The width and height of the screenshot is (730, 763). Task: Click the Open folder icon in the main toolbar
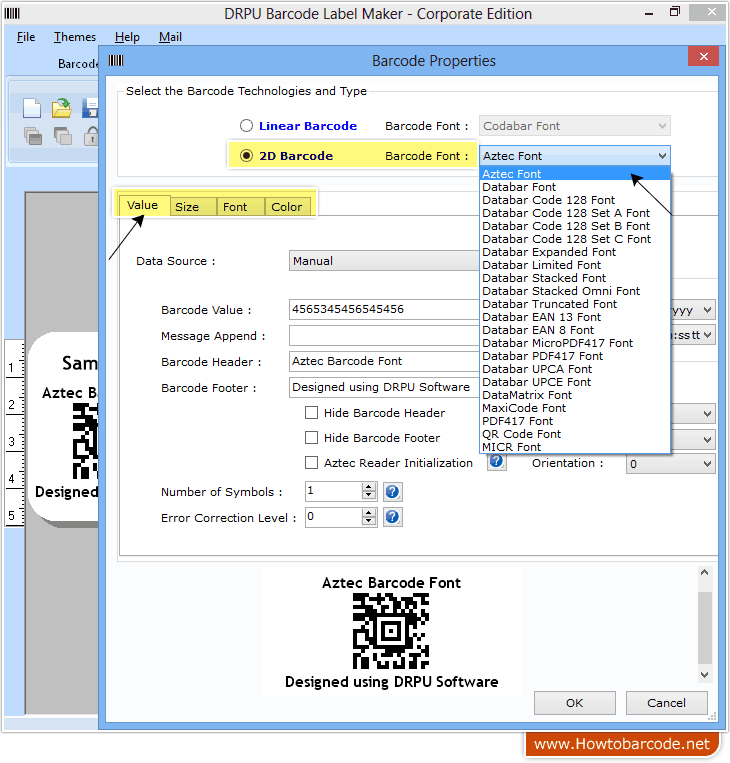coord(62,108)
